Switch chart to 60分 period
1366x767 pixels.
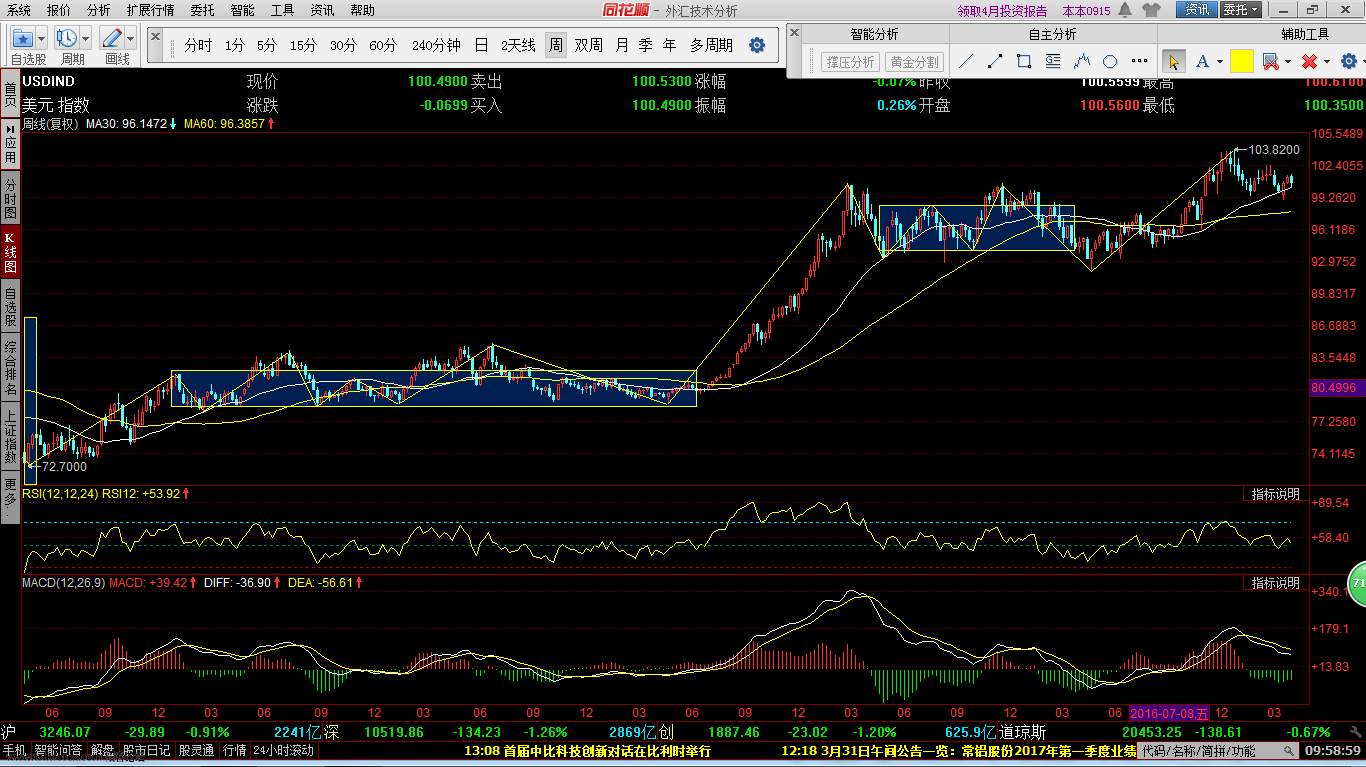[x=383, y=45]
